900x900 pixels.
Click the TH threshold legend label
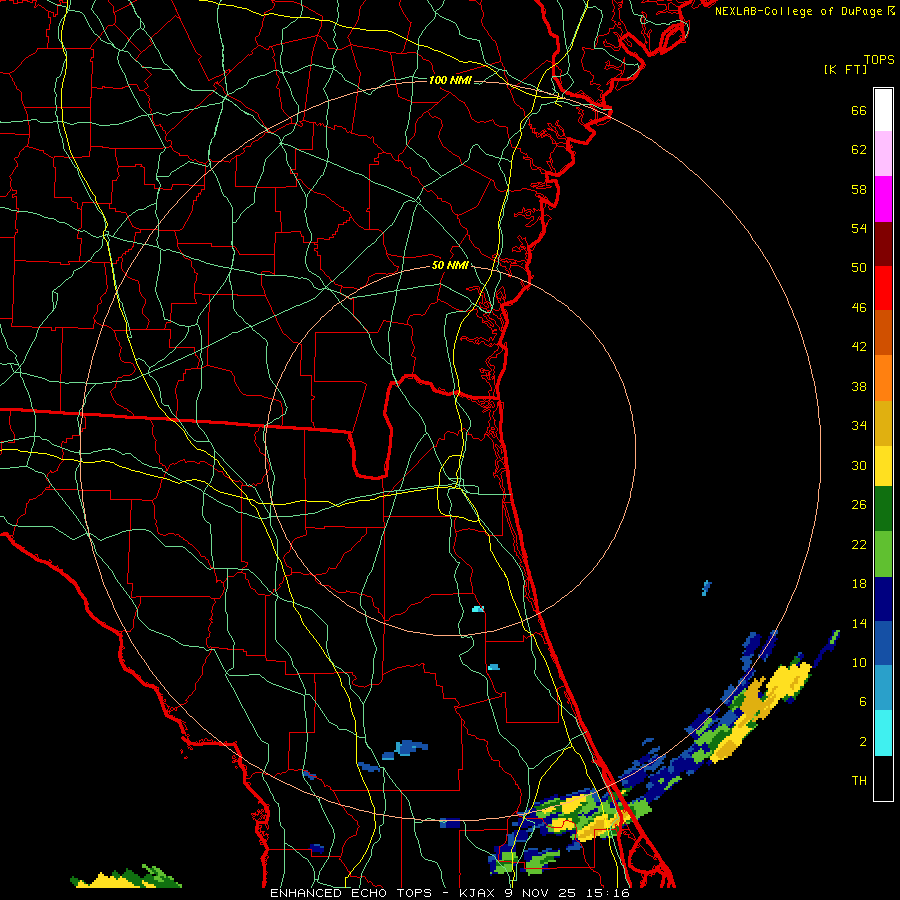(859, 781)
